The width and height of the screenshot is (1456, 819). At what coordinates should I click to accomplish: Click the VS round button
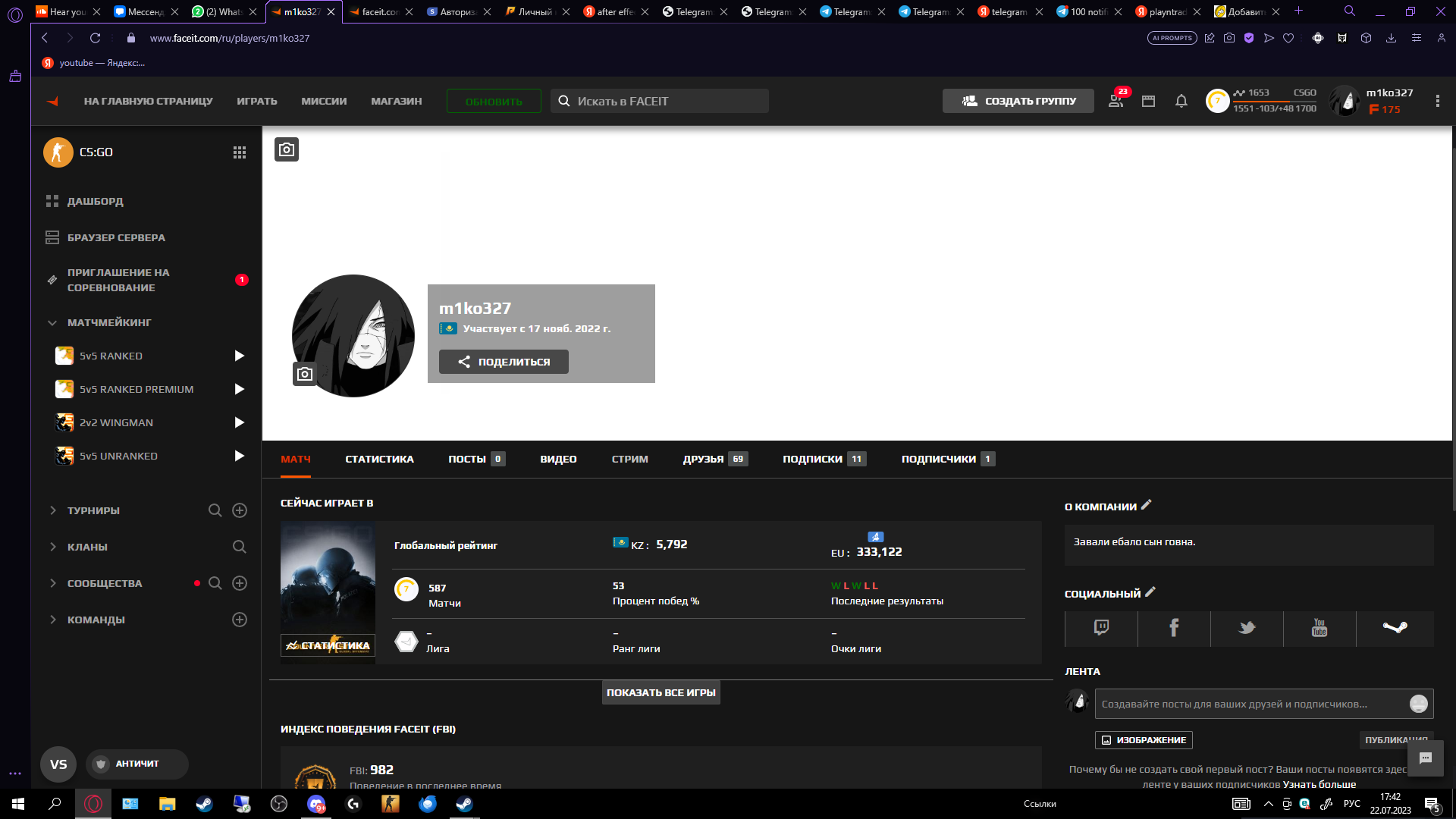[58, 764]
